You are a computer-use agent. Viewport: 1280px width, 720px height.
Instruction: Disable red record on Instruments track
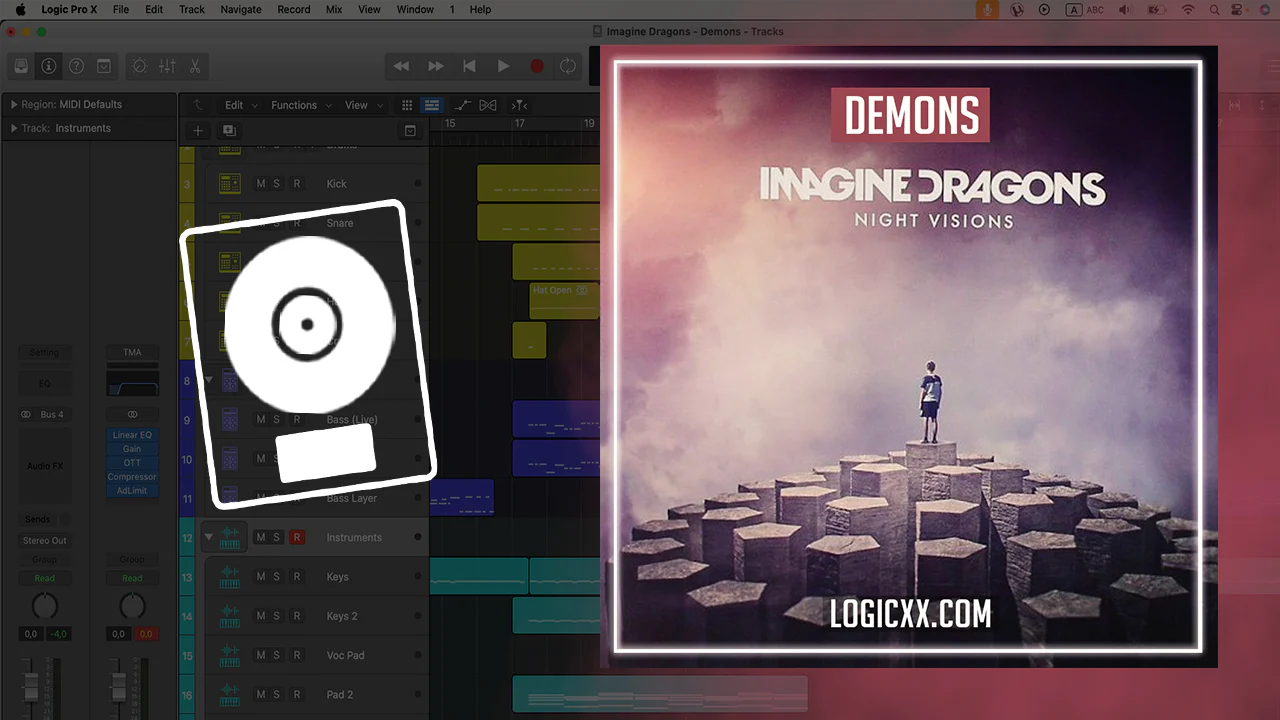[x=296, y=537]
